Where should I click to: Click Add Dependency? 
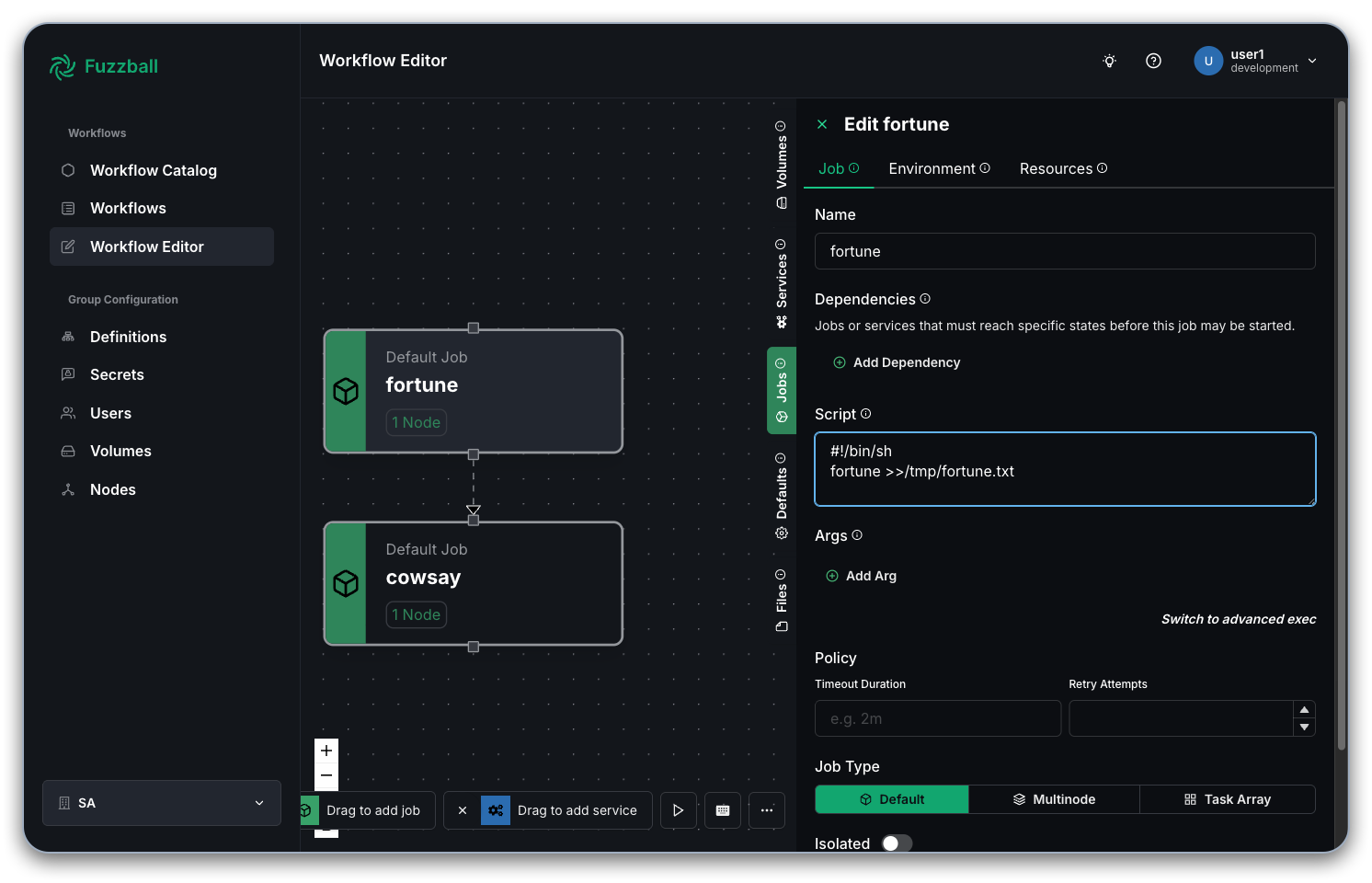897,362
